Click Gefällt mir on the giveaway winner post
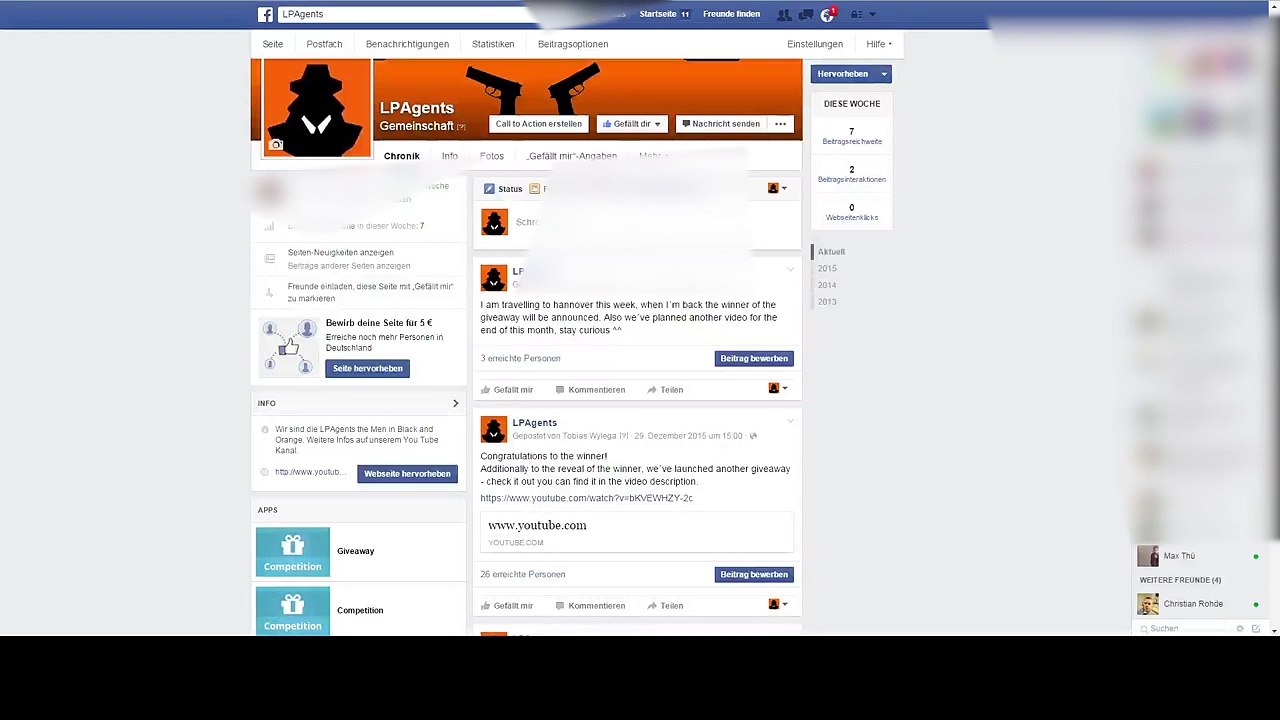The width and height of the screenshot is (1280, 720). [507, 606]
